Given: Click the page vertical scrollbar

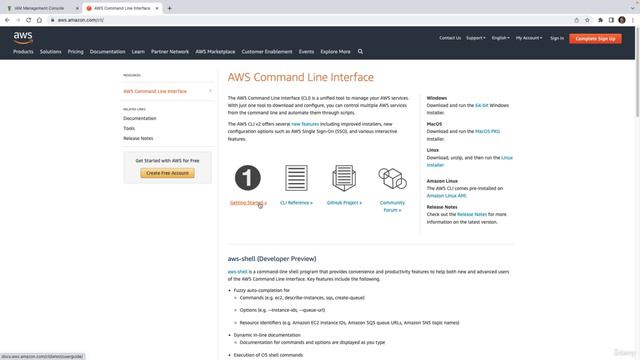Looking at the screenshot, I should (x=638, y=73).
